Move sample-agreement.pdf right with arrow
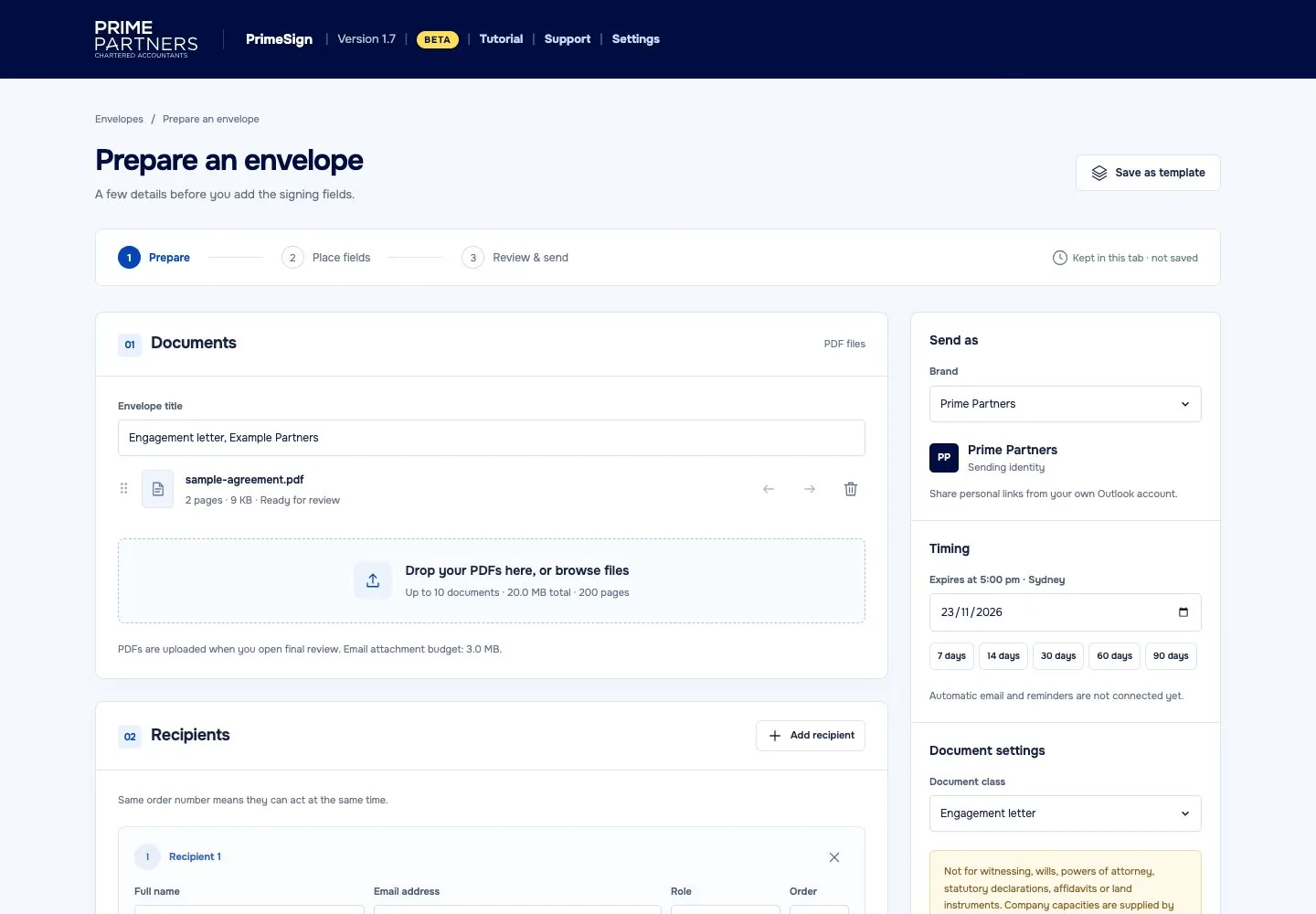Viewport: 1316px width, 914px height. [810, 489]
